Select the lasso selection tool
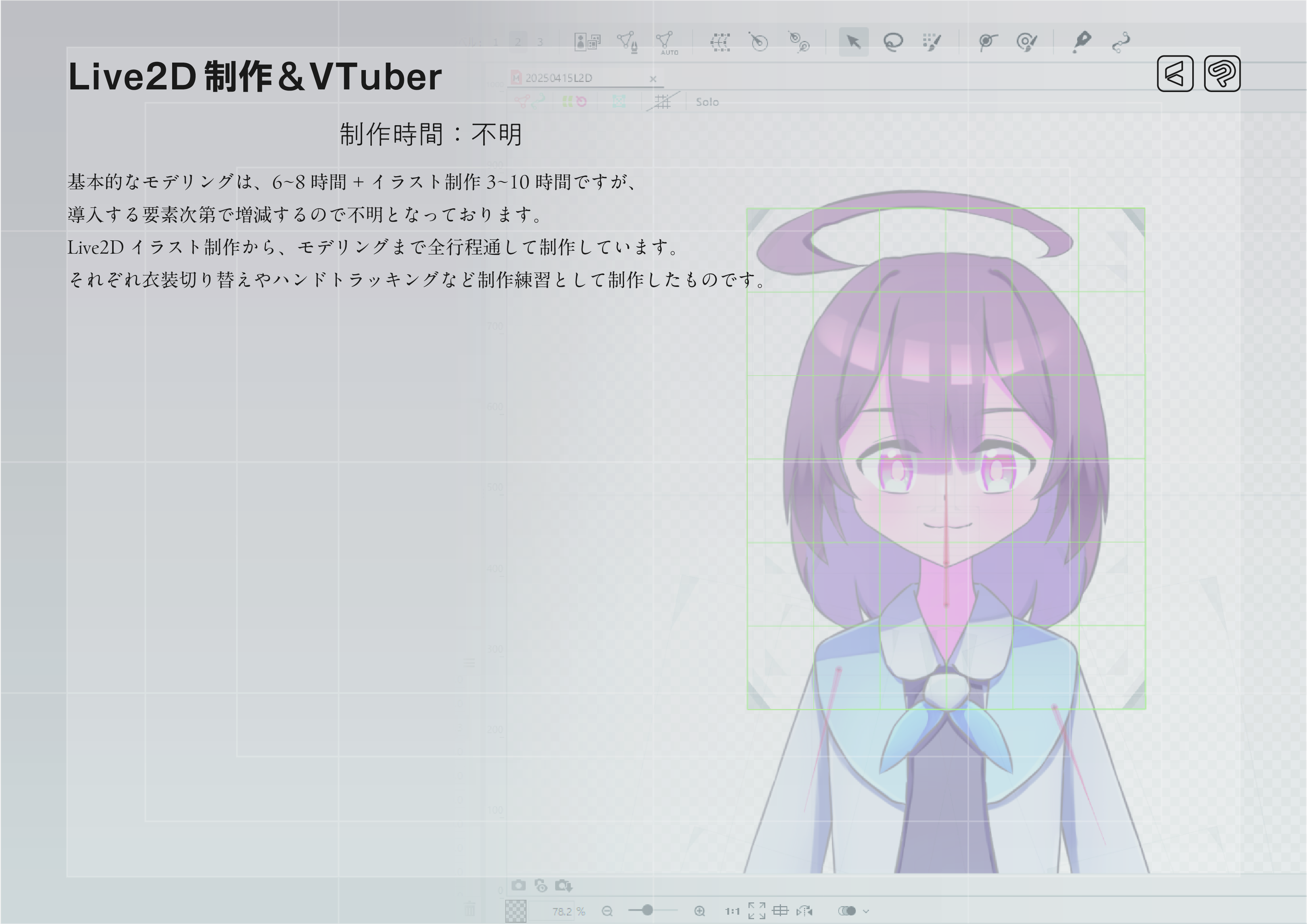 click(893, 42)
